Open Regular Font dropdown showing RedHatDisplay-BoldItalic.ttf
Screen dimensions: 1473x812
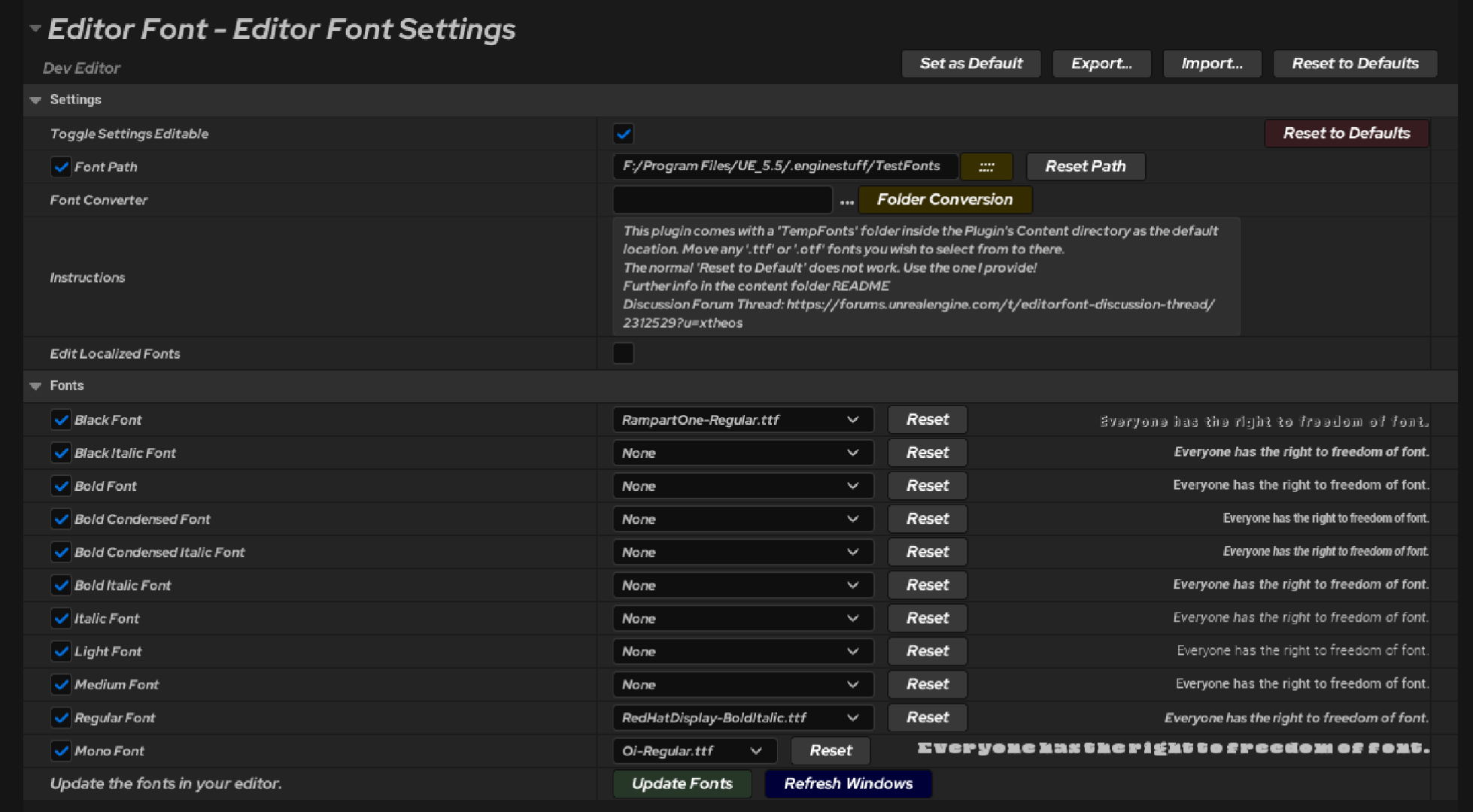(x=743, y=717)
